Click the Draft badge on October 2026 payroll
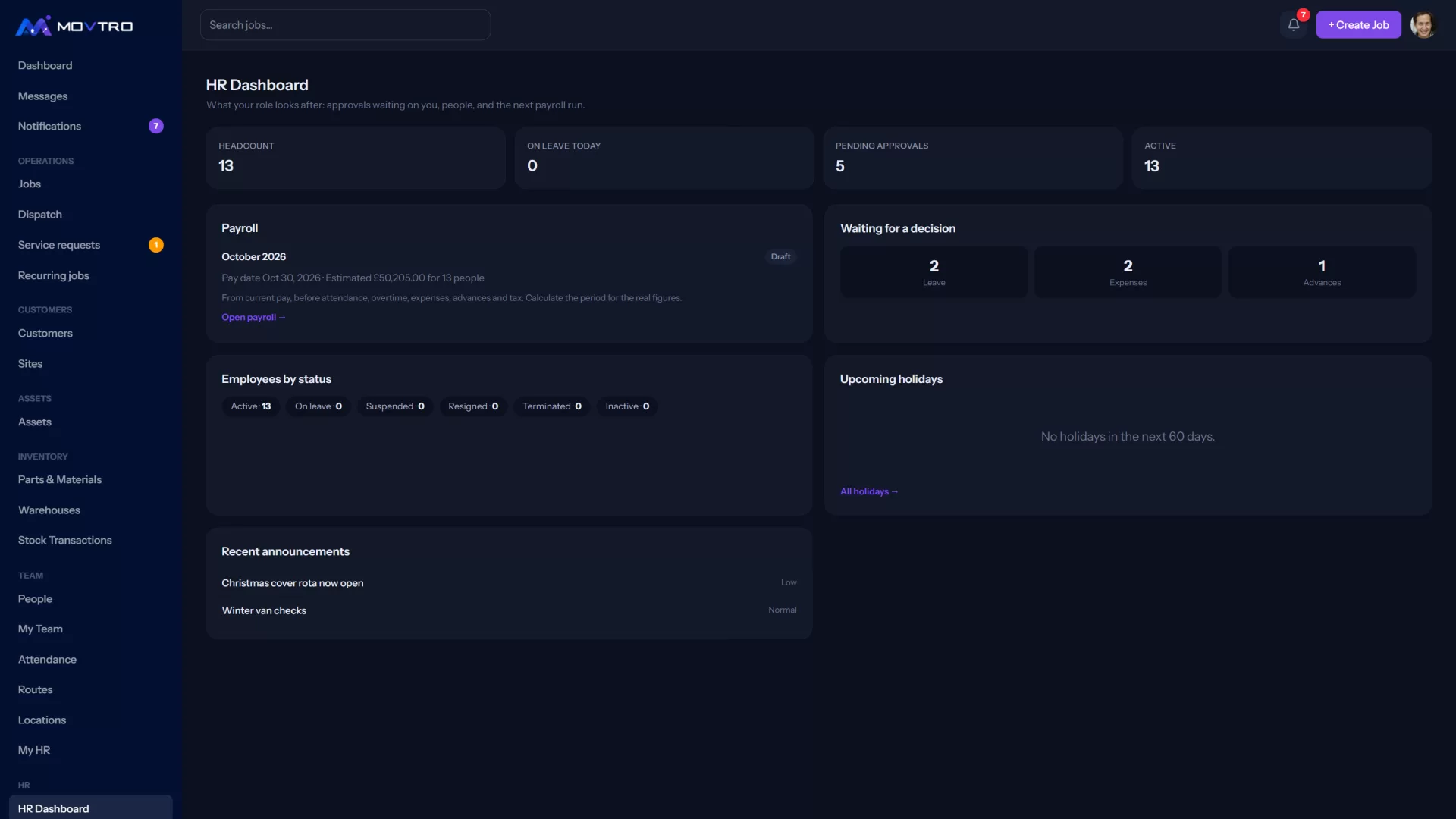 (x=780, y=257)
